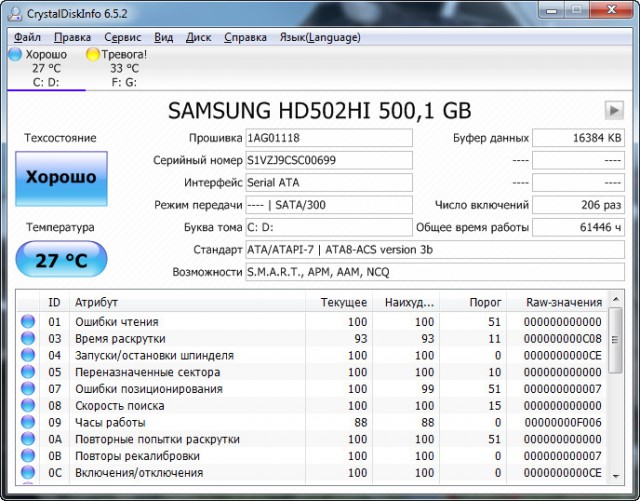Click the yellow Тревога status icon for F: G:

93,54
